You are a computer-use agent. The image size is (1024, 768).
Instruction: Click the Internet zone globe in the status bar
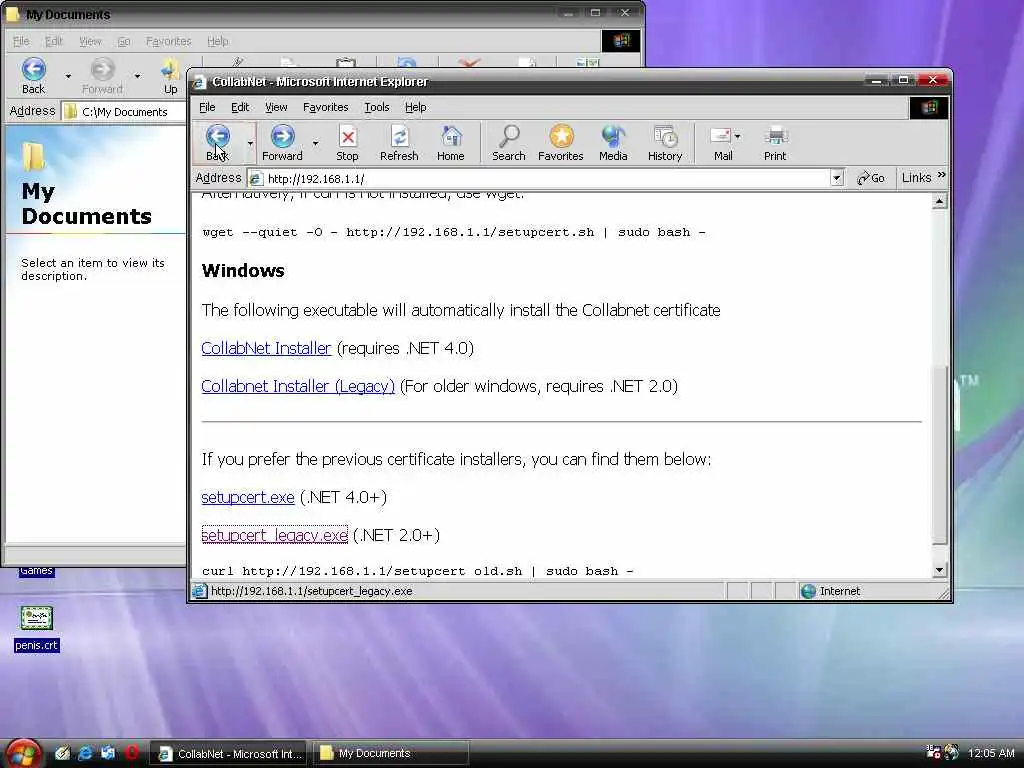coord(808,591)
